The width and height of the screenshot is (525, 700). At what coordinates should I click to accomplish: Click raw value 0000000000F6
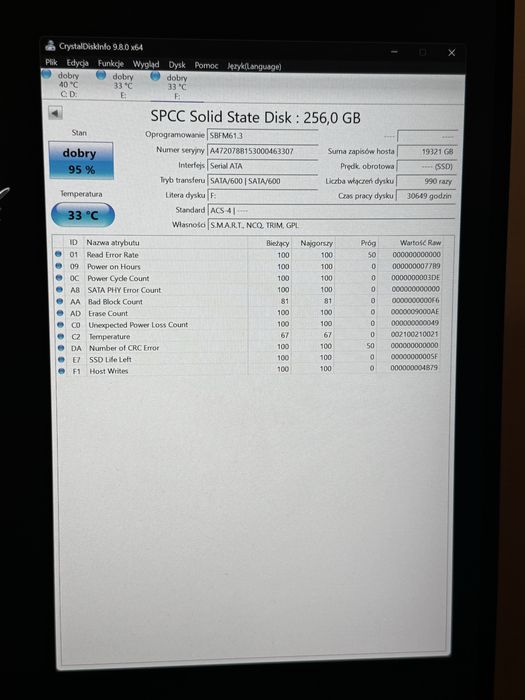point(415,300)
